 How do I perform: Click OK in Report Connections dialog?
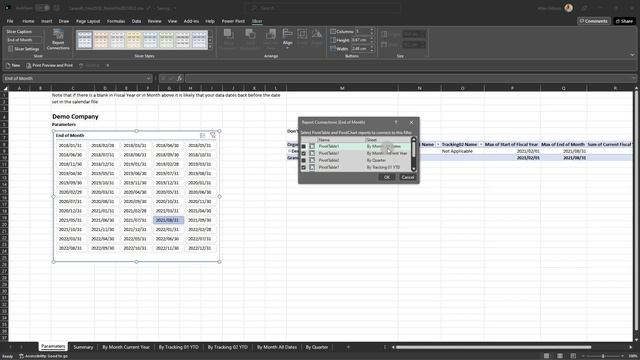pos(387,177)
